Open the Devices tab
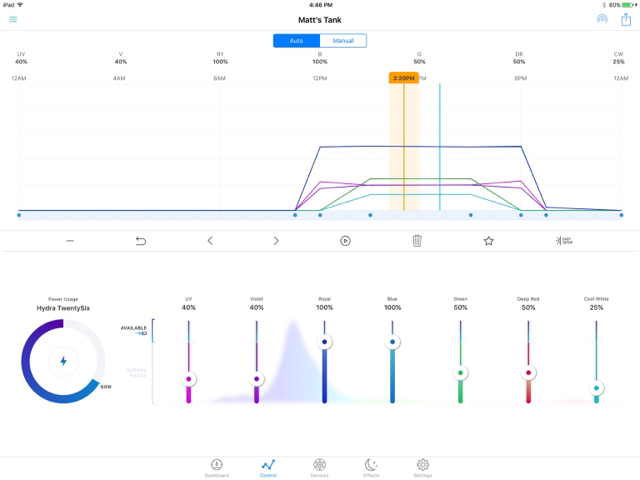The image size is (640, 480). tap(320, 468)
